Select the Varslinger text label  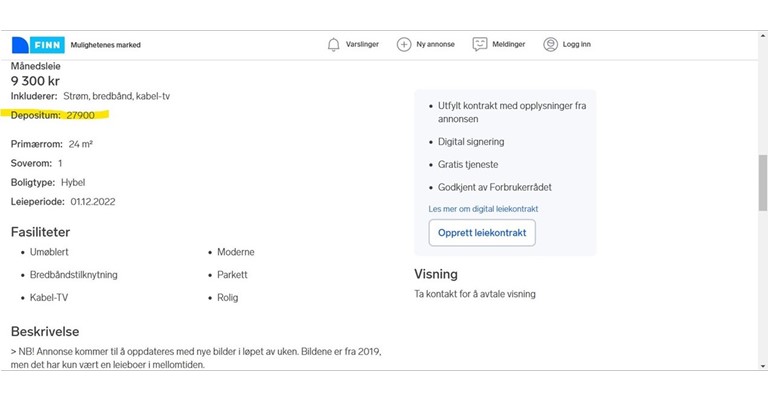coord(361,45)
